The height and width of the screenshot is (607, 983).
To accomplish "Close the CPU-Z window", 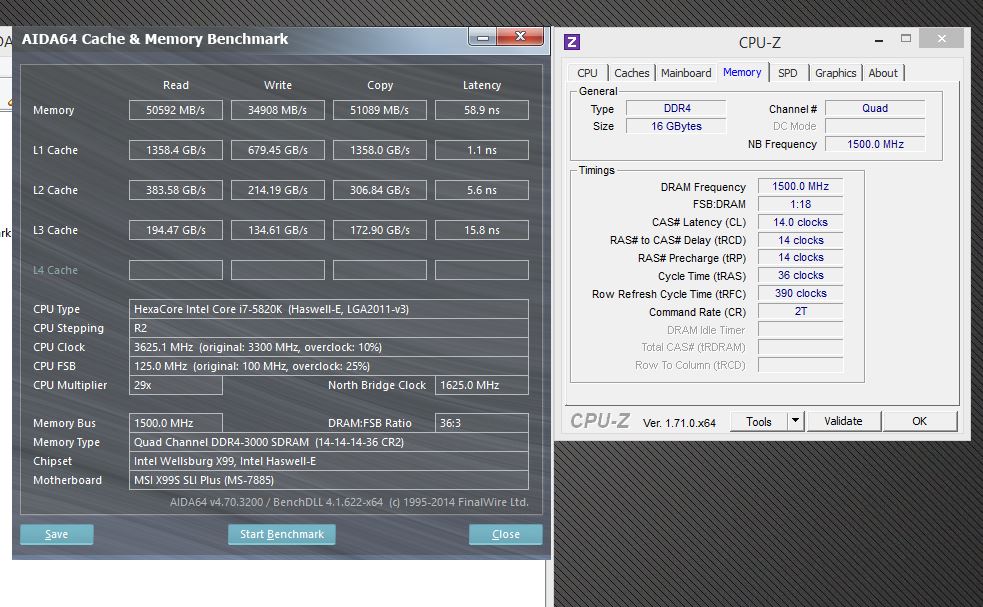I will pyautogui.click(x=941, y=39).
